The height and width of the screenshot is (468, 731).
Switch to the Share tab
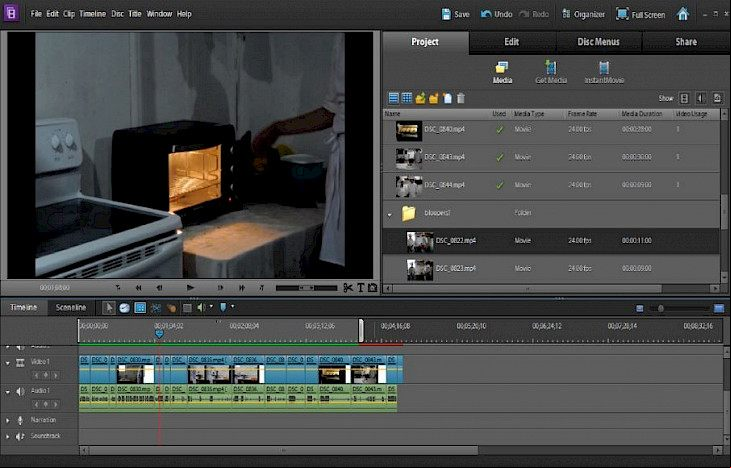(686, 42)
